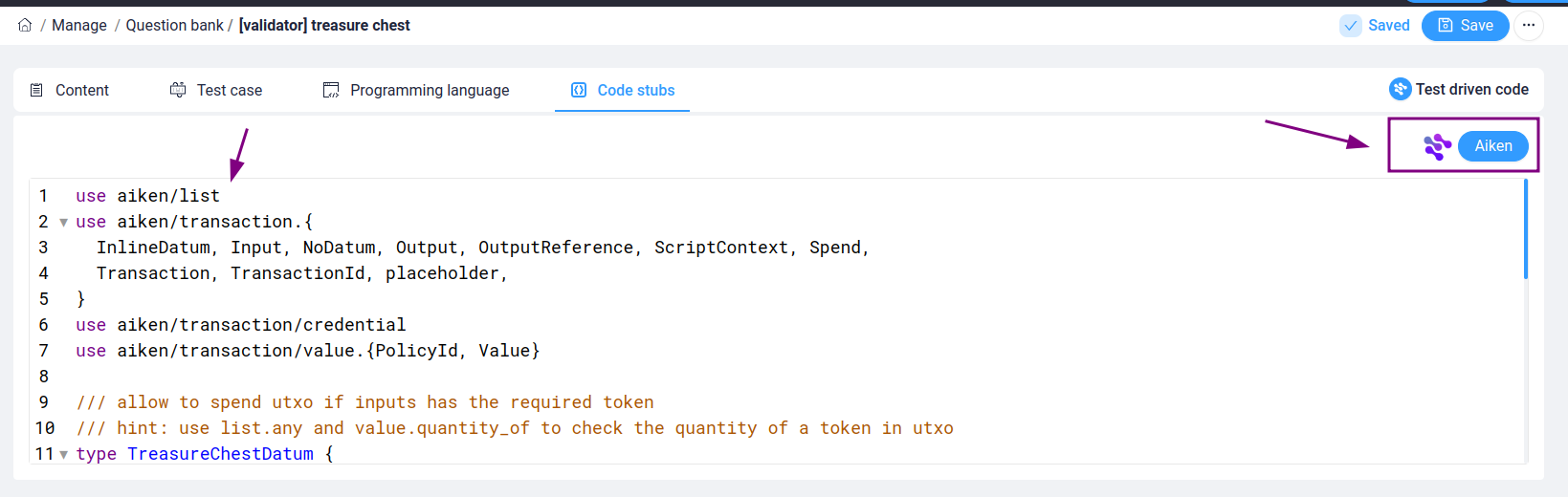The width and height of the screenshot is (1568, 497).
Task: Switch to the Programming language tab
Action: 416,90
